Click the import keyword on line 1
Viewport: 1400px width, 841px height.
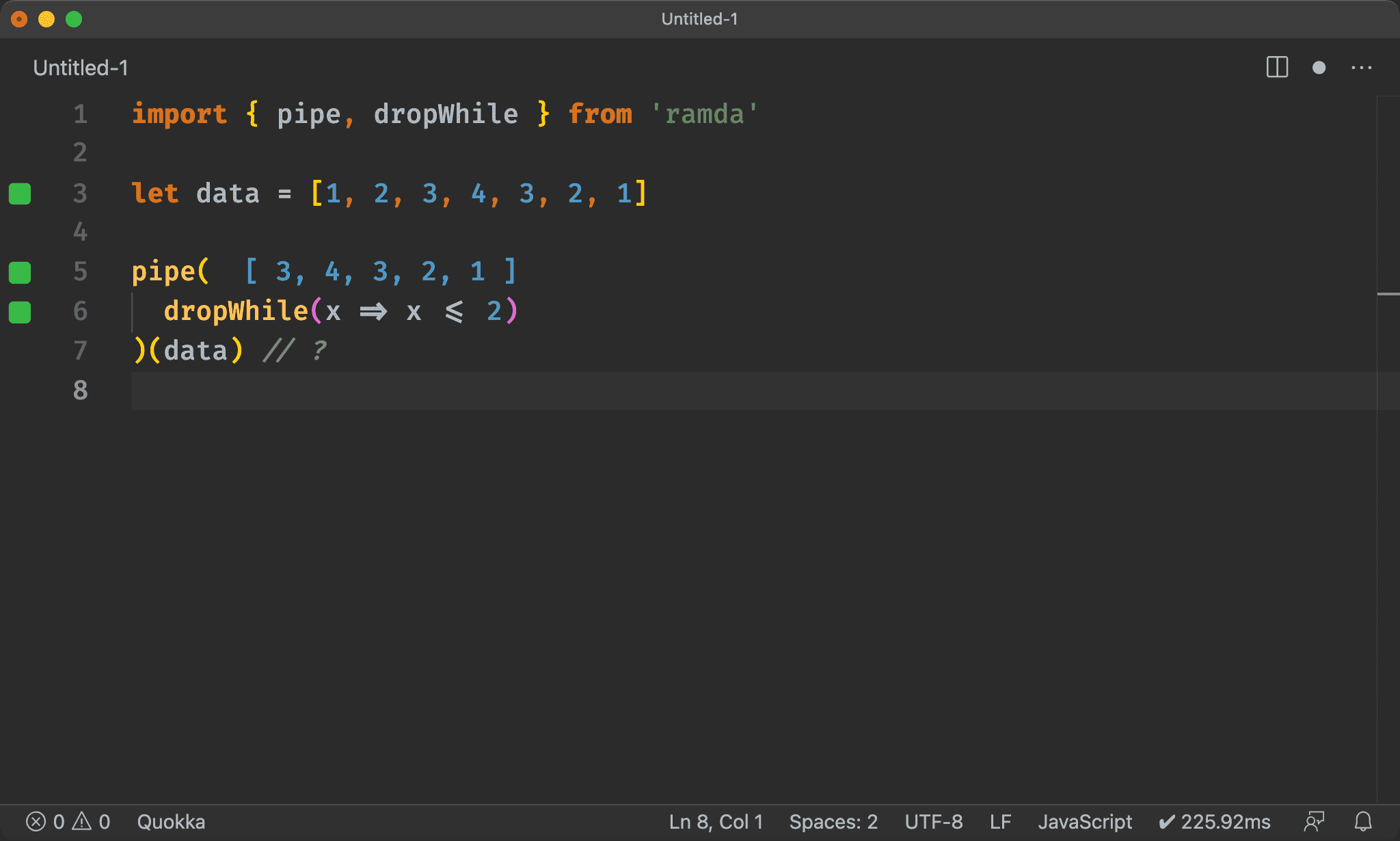click(179, 114)
